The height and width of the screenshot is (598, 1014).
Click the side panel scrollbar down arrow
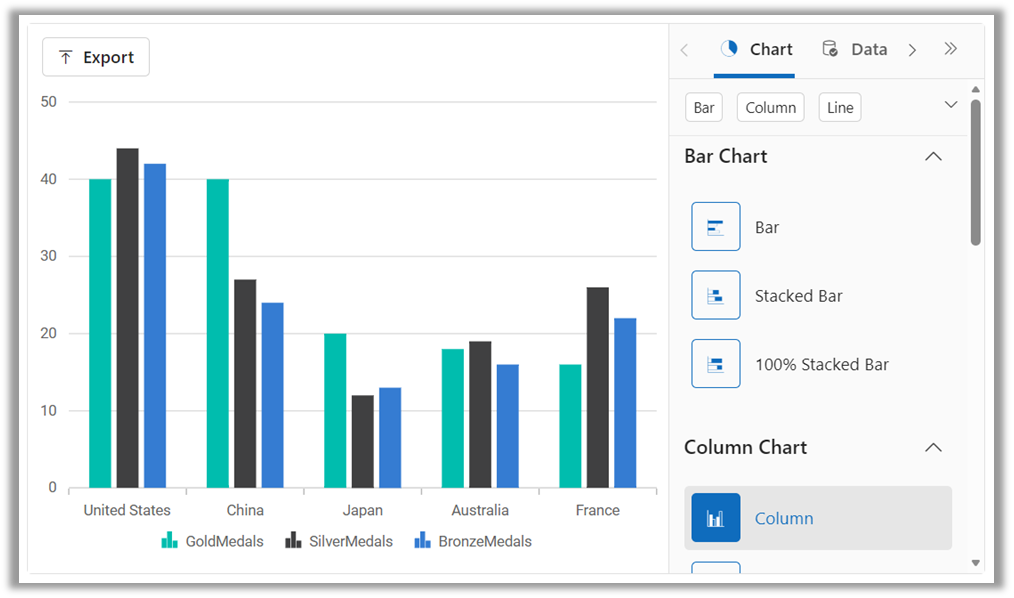point(975,563)
